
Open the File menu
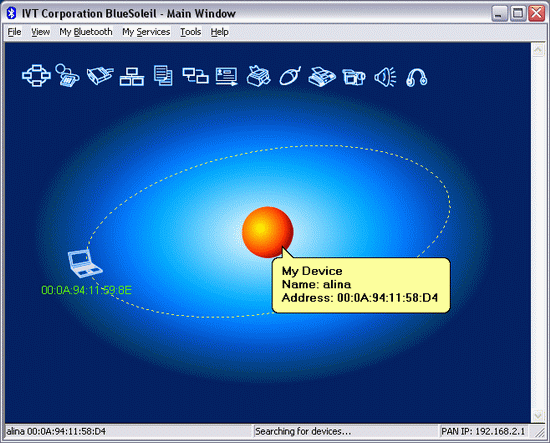coord(14,32)
